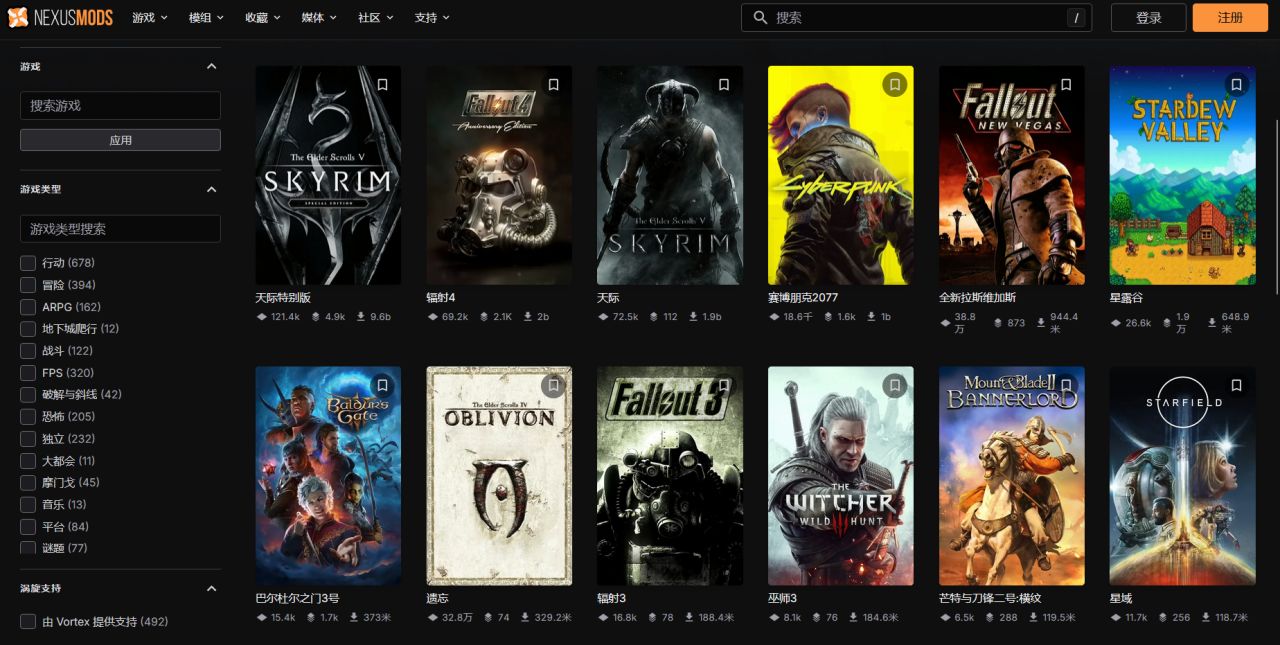Bookmark the Cyberpunk 2077 card
Image resolution: width=1280 pixels, height=645 pixels.
click(895, 85)
